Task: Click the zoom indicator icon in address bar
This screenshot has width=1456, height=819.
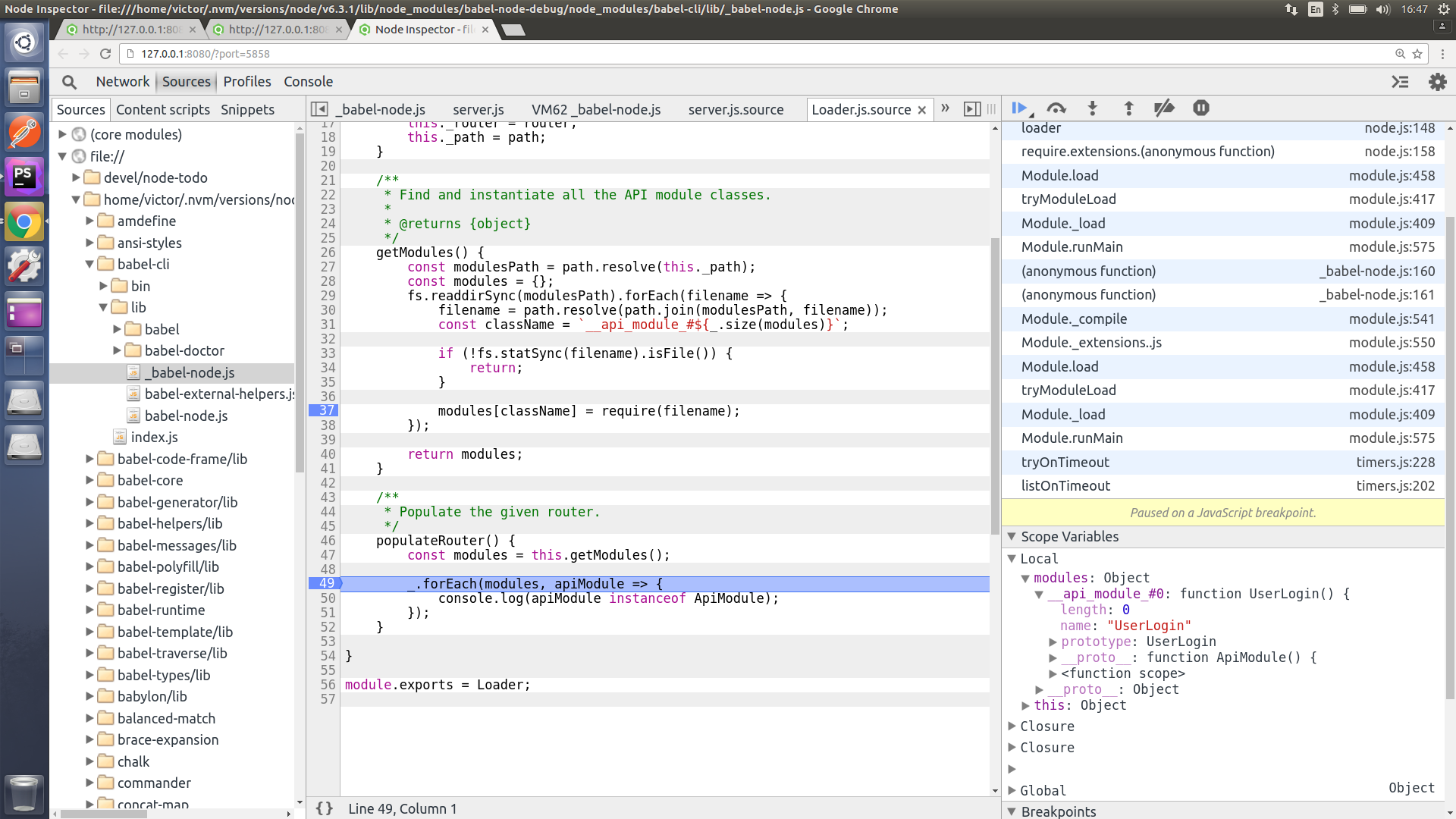Action: coord(1401,54)
